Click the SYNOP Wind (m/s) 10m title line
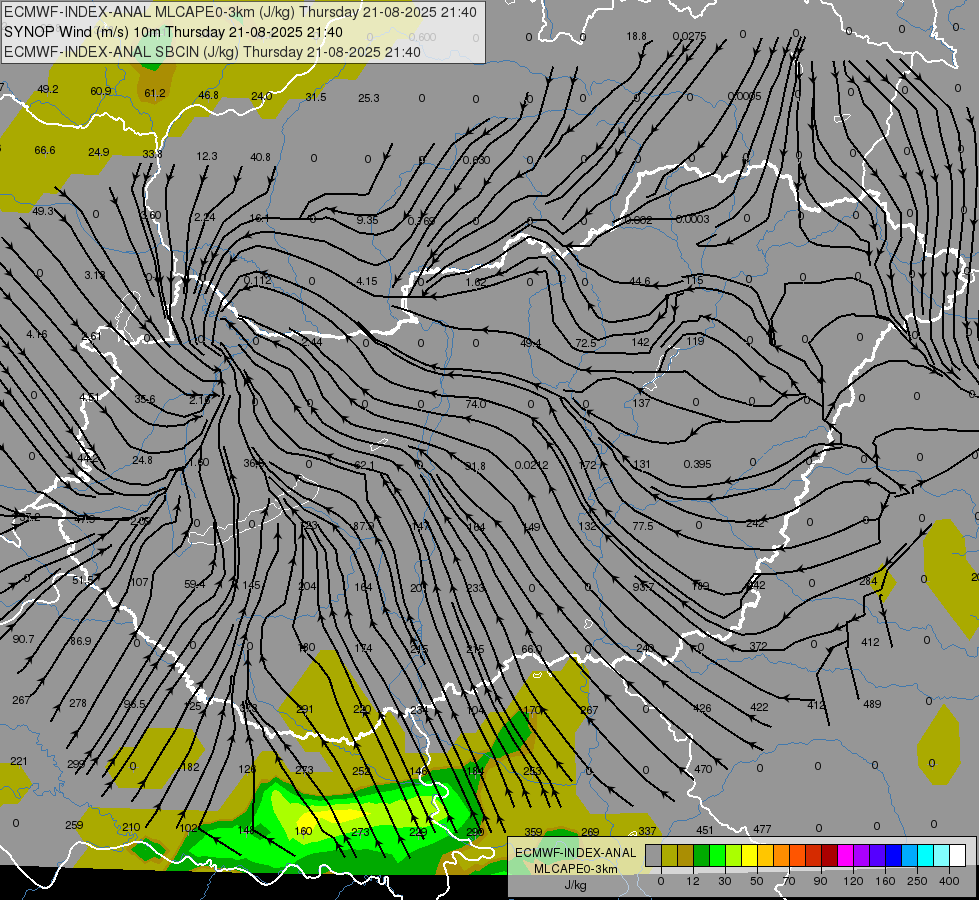The image size is (979, 900). 173,32
